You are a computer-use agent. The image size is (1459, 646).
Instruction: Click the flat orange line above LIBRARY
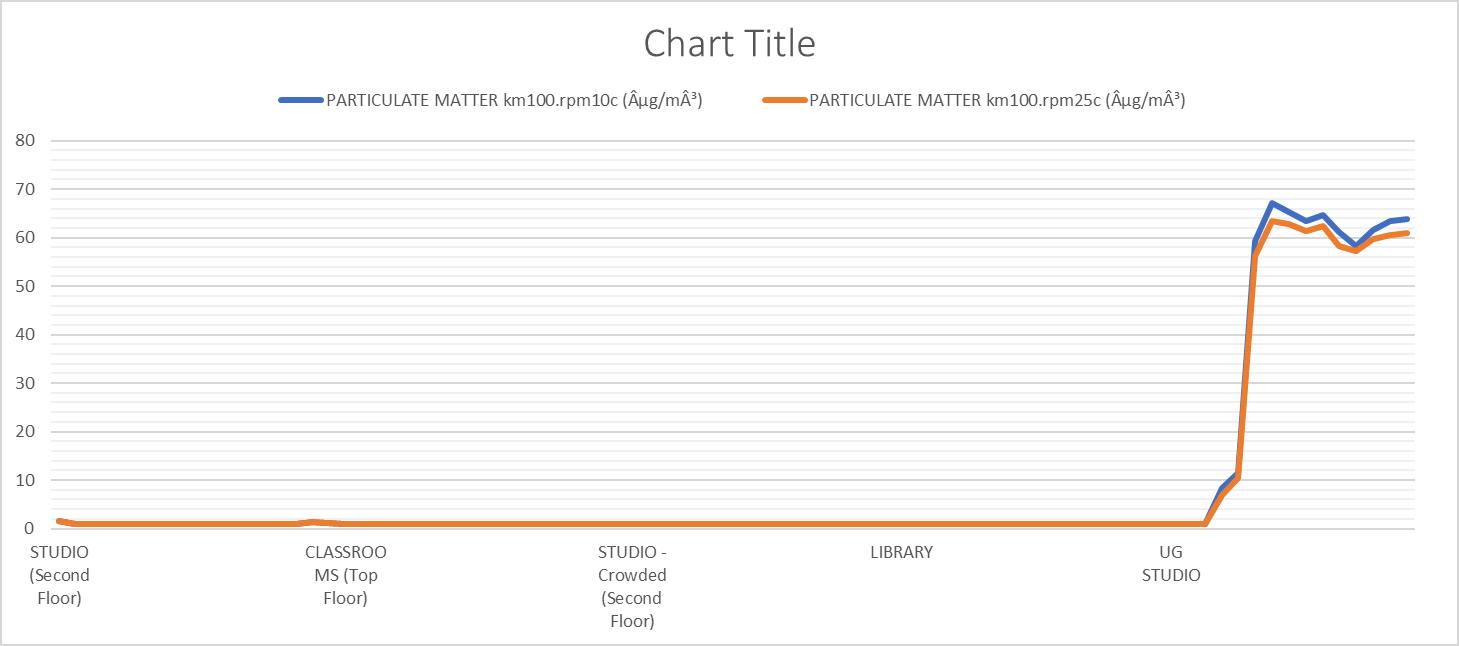click(901, 524)
